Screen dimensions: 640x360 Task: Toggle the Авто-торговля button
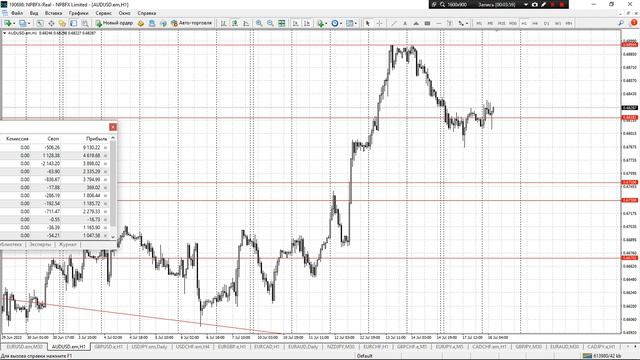(x=191, y=23)
